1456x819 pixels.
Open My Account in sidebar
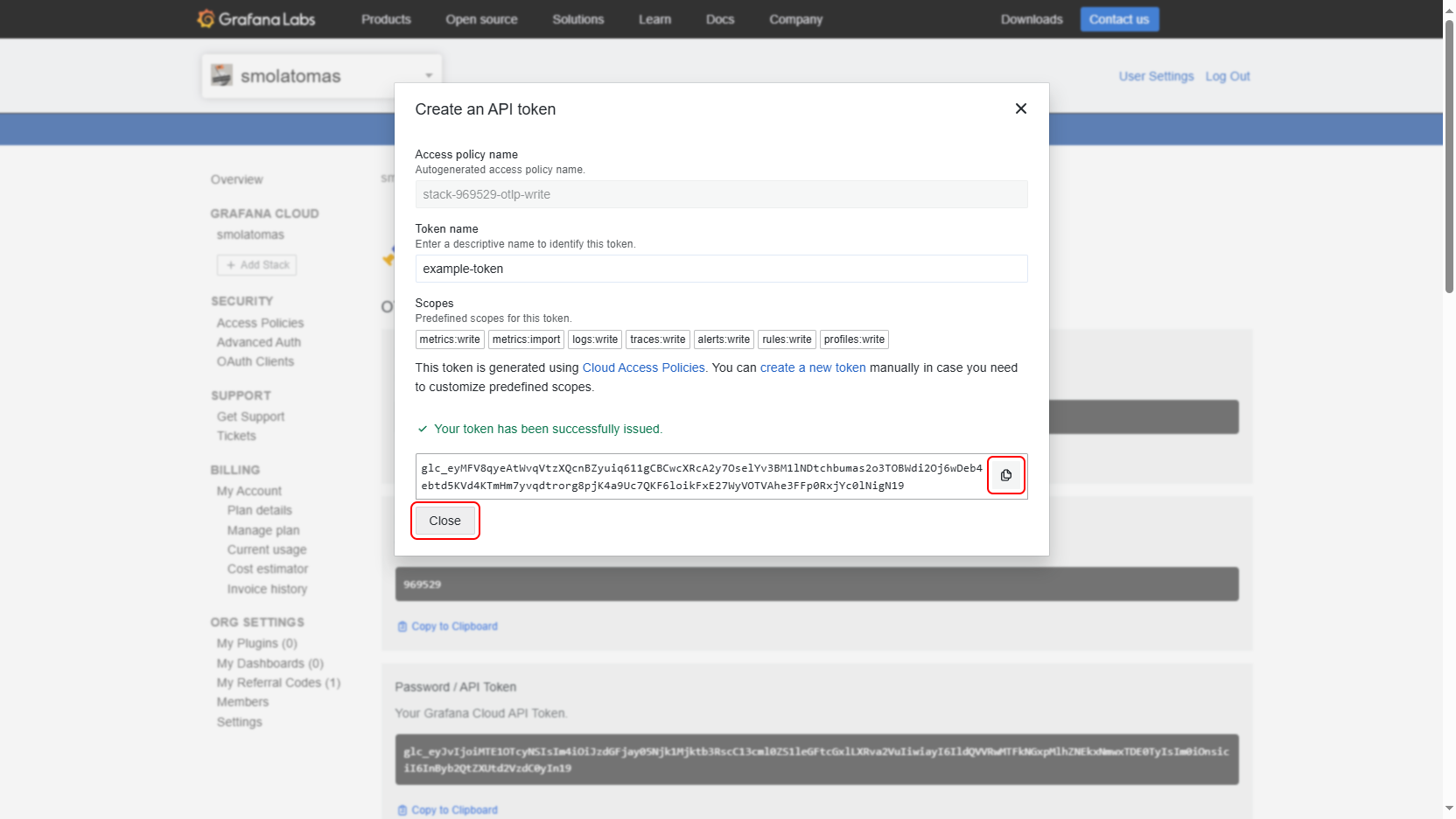click(x=248, y=491)
